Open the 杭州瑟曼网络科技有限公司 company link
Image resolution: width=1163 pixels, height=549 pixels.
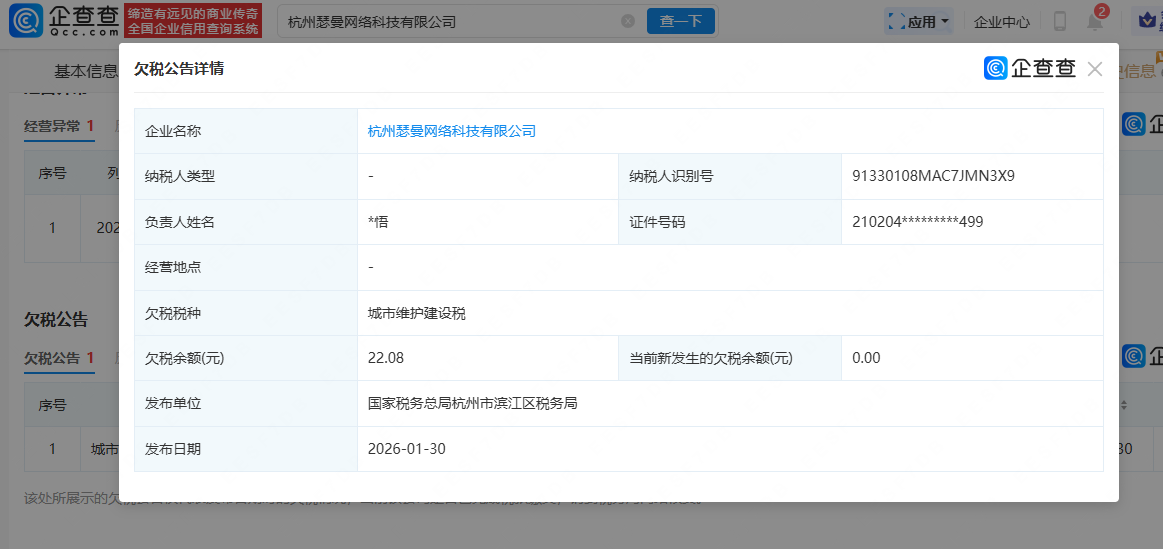[x=452, y=131]
